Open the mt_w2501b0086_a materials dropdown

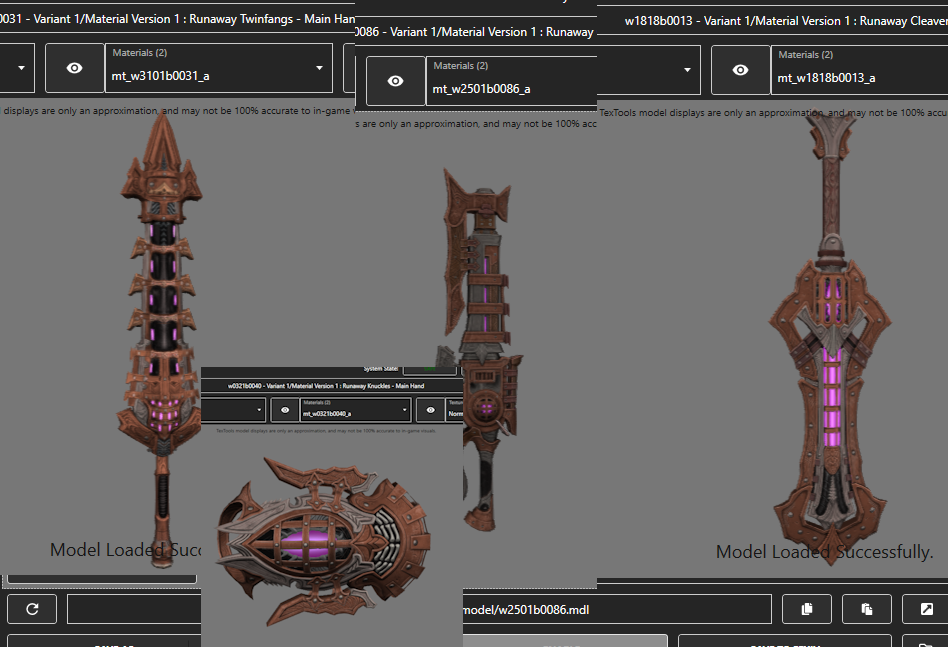click(x=511, y=81)
